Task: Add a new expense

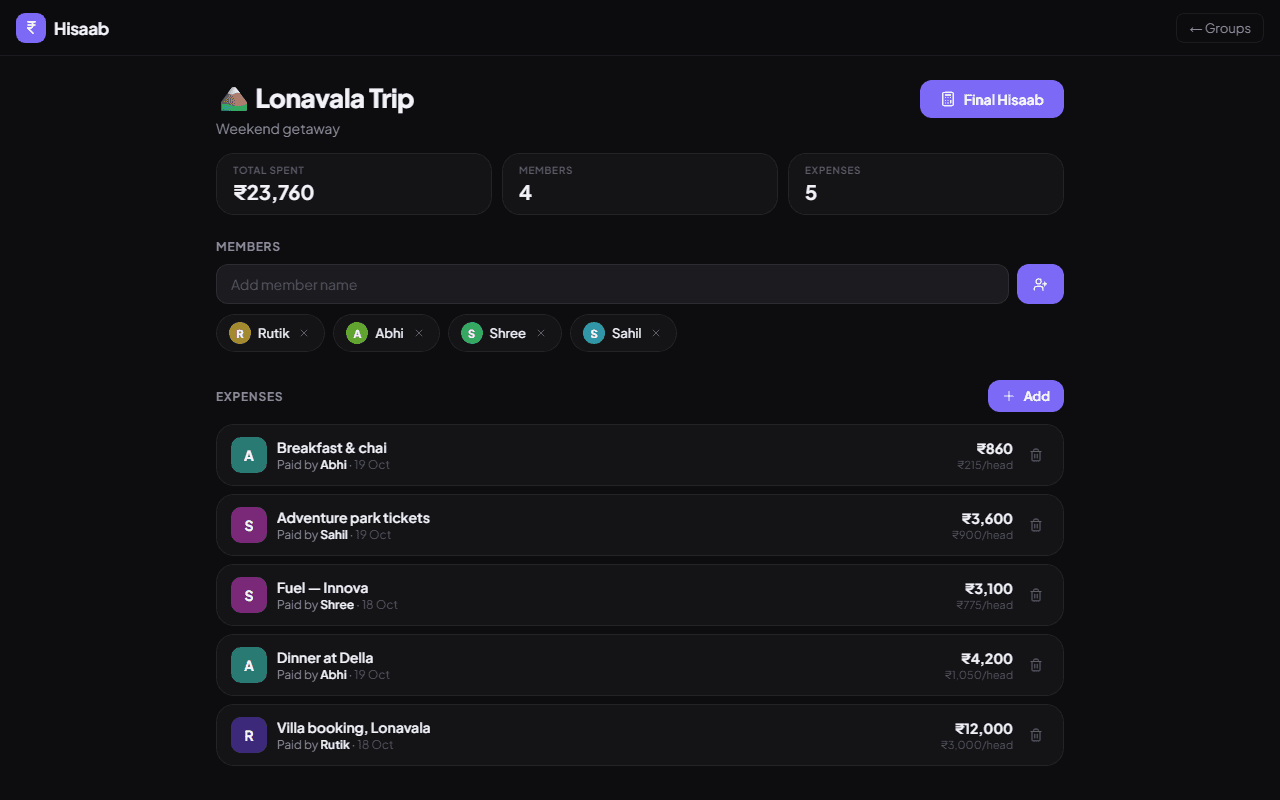Action: [1026, 396]
